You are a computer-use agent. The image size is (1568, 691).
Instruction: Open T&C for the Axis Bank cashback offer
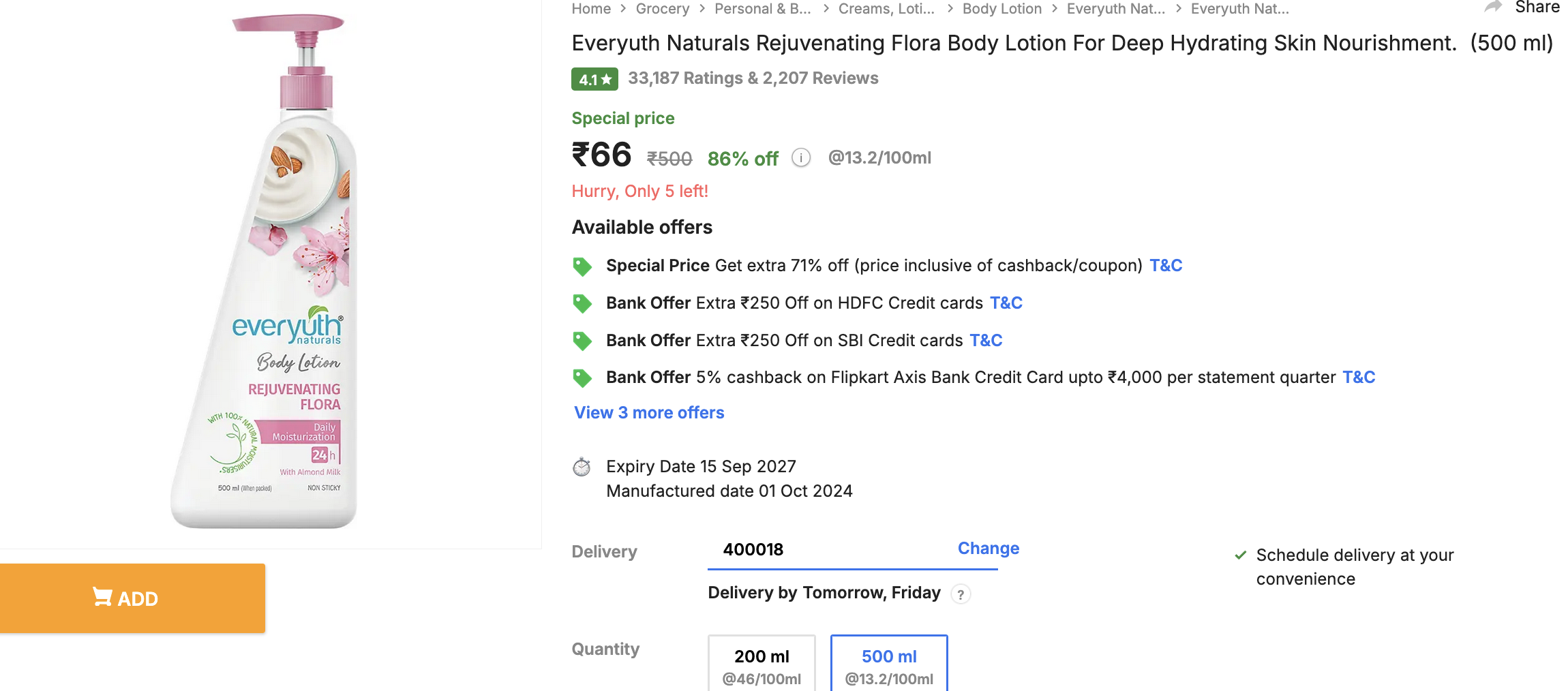1359,378
